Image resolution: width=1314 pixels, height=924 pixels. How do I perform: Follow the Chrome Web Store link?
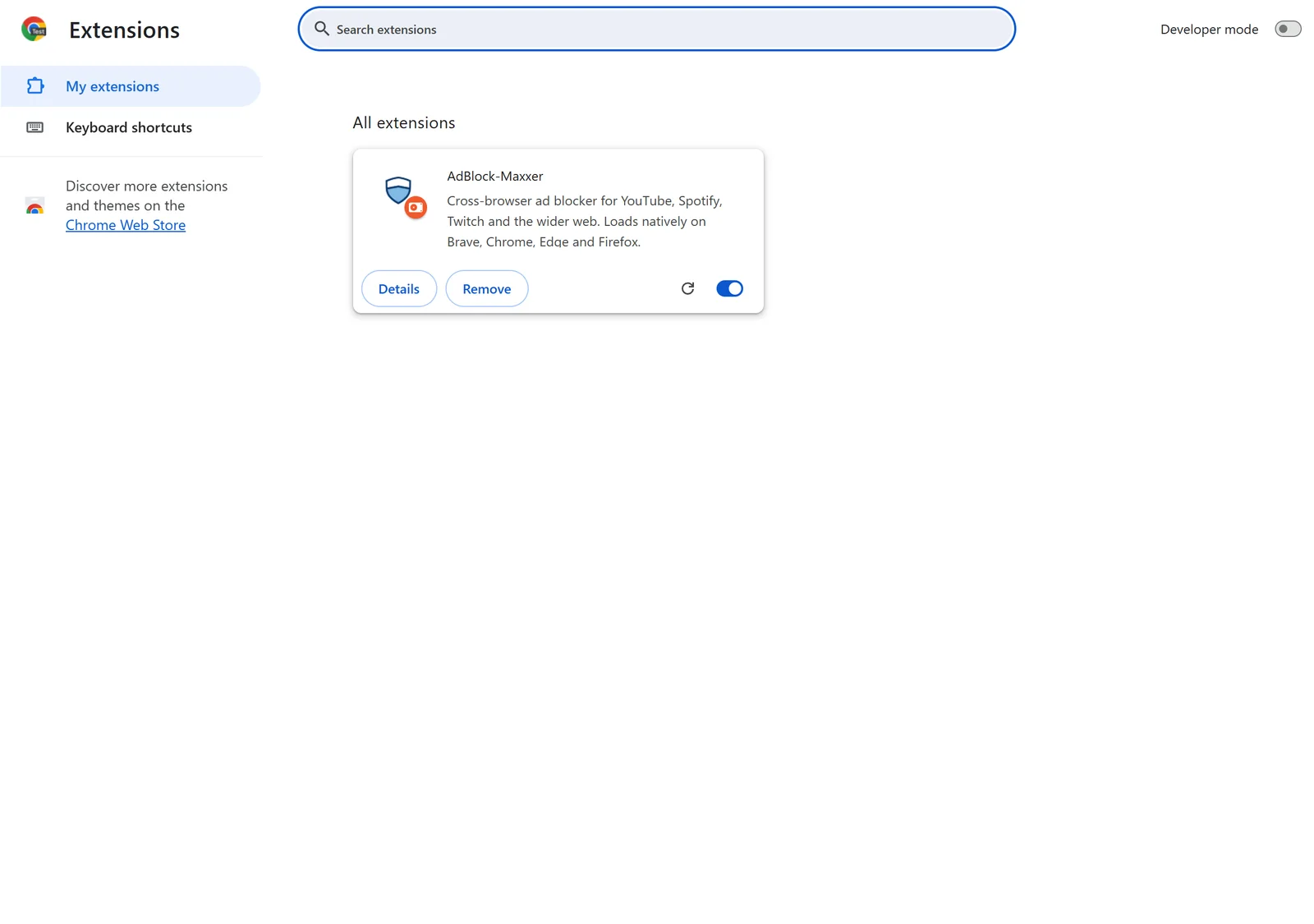click(x=126, y=225)
